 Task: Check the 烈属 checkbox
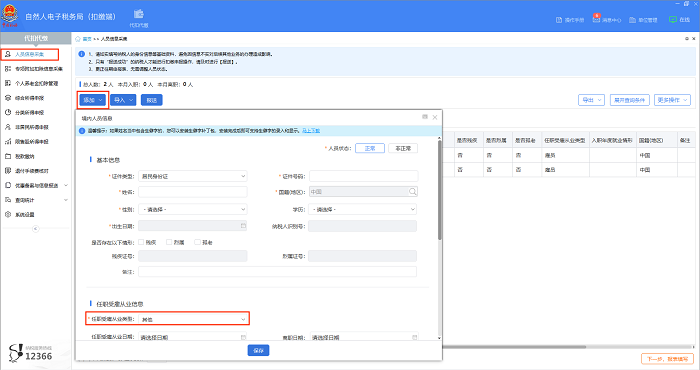click(169, 242)
